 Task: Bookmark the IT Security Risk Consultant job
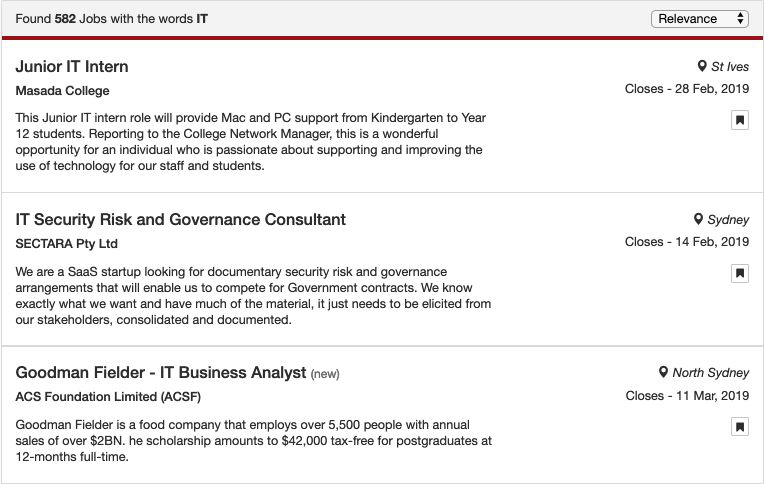(740, 273)
